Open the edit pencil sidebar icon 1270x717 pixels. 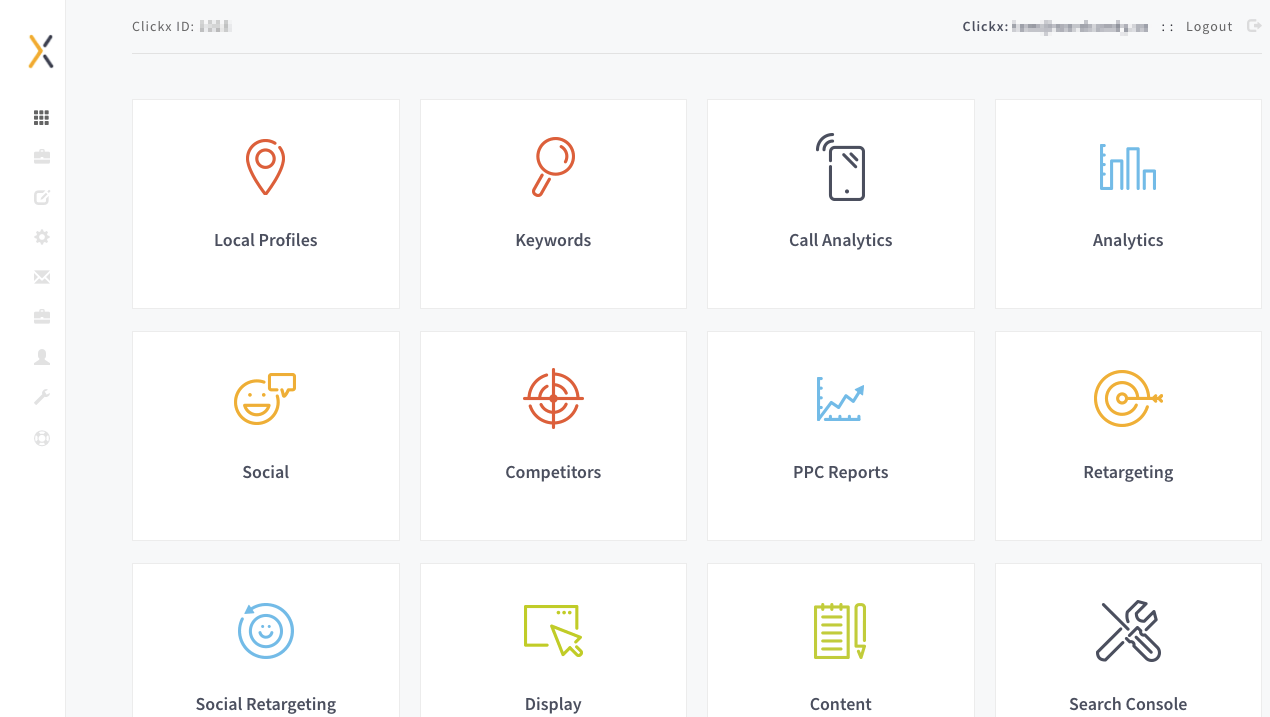[41, 197]
